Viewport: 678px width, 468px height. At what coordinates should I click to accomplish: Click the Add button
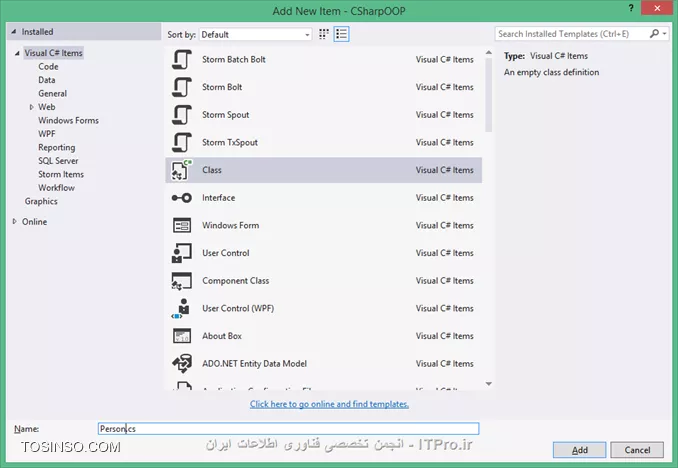coord(579,450)
